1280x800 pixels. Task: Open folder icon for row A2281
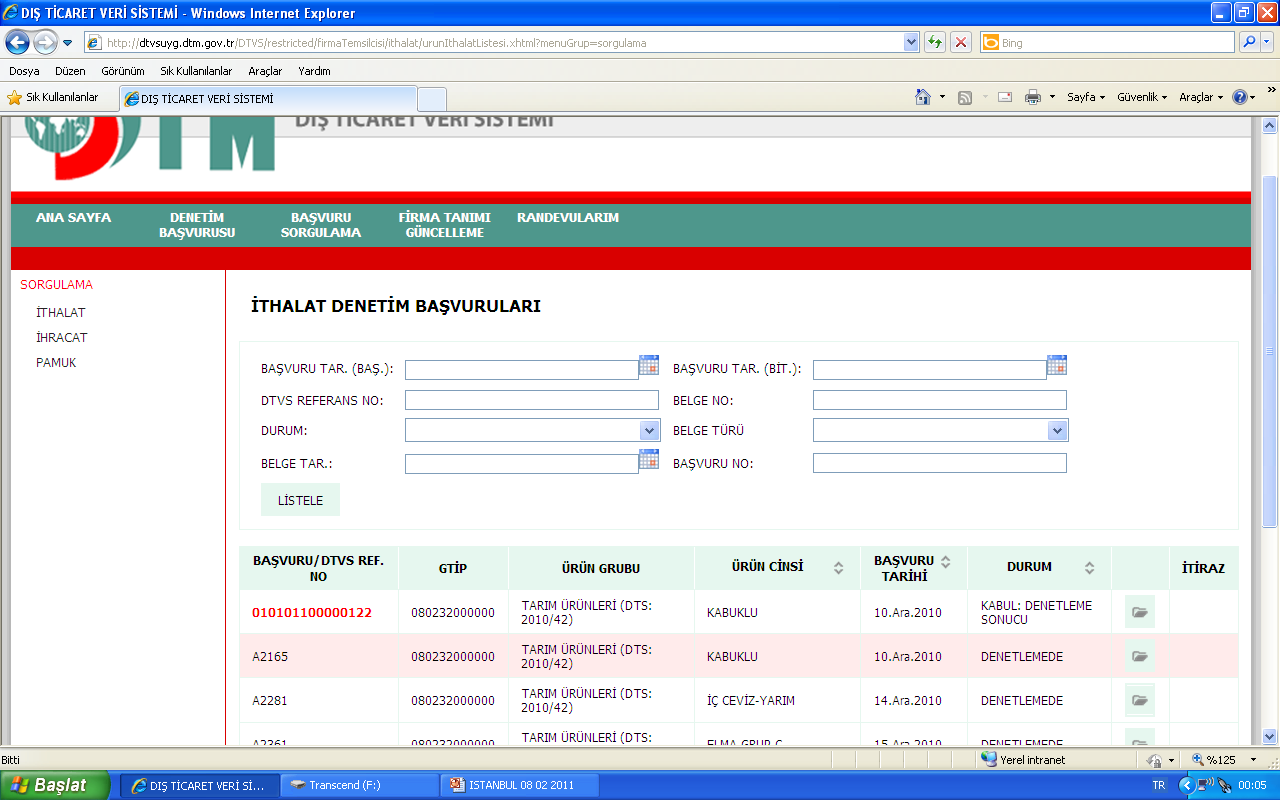pos(1139,700)
